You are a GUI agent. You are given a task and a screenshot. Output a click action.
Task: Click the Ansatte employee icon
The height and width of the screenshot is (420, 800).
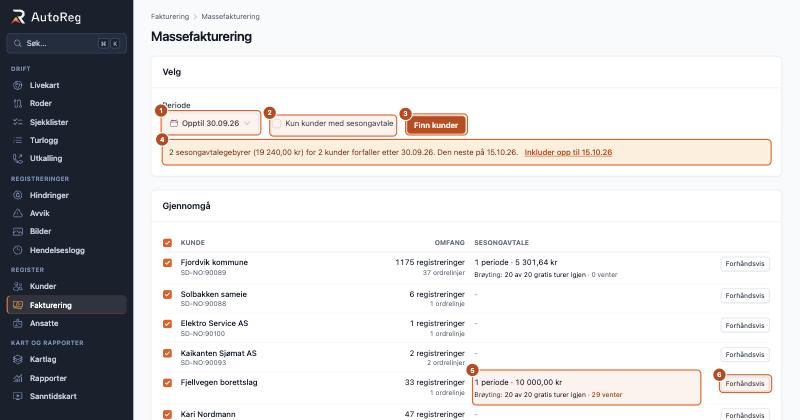18,323
